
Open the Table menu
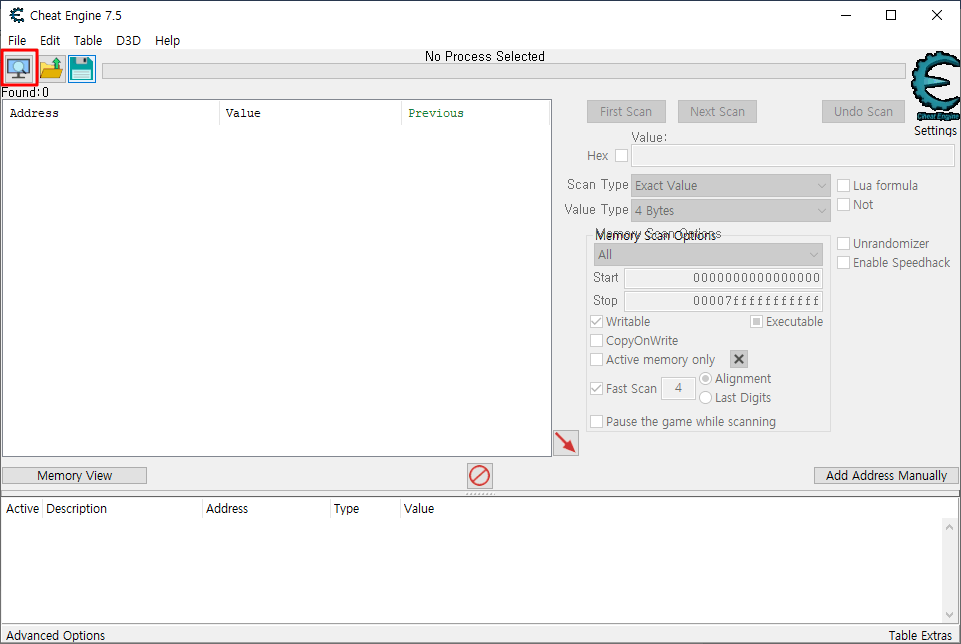pyautogui.click(x=88, y=40)
